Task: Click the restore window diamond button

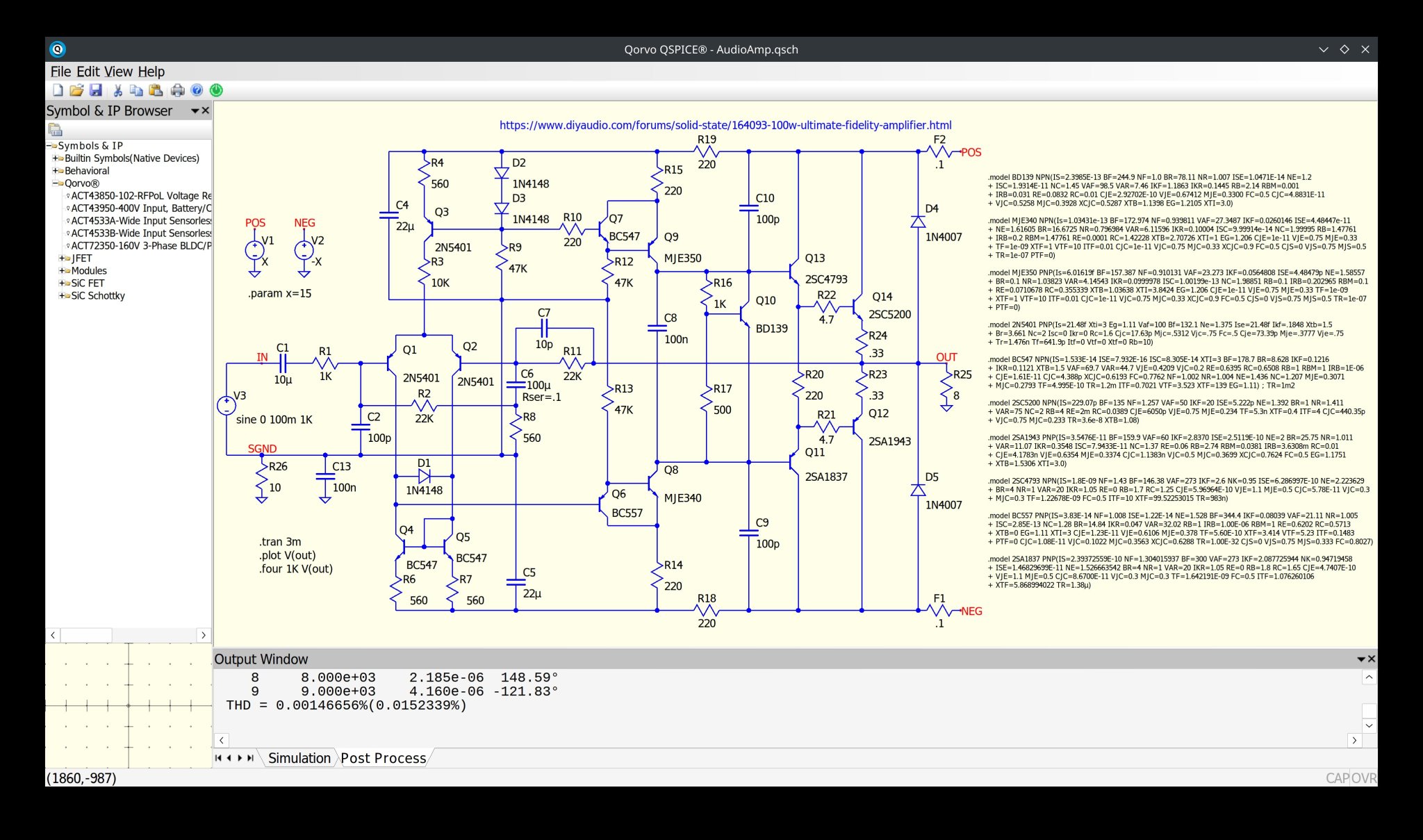Action: click(x=1344, y=49)
